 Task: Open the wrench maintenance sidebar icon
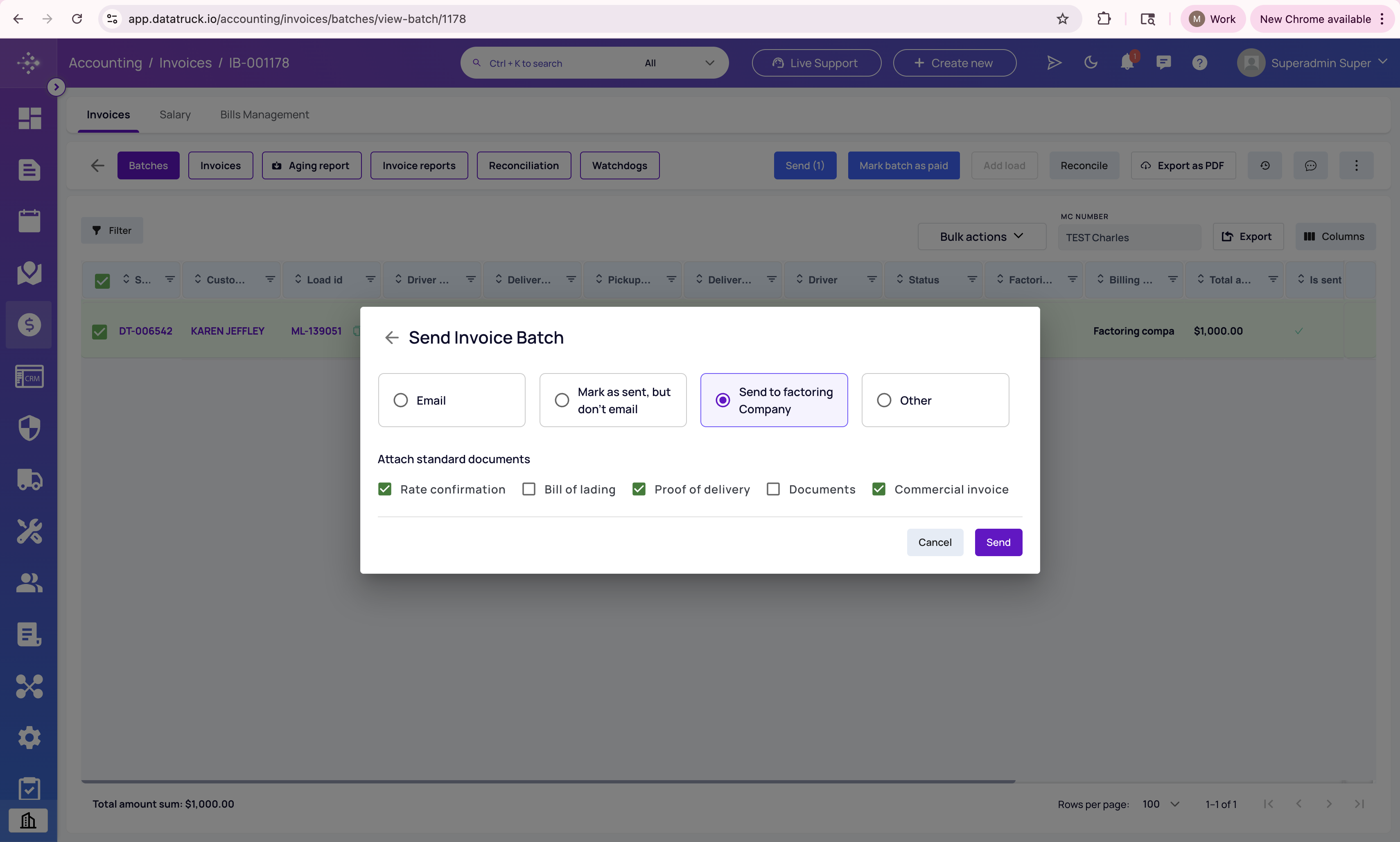click(x=29, y=531)
